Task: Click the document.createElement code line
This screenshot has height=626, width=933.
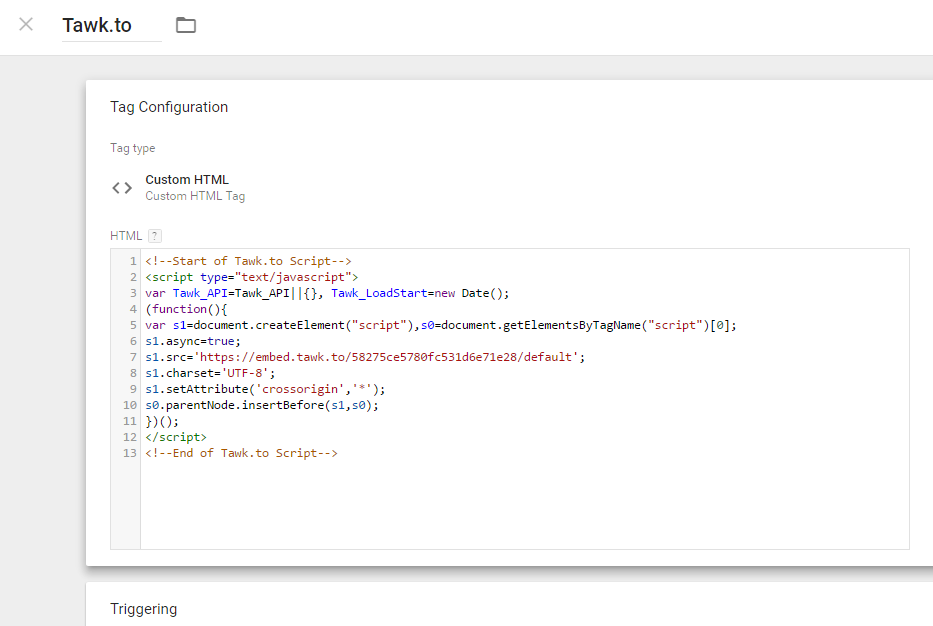Action: pos(441,325)
